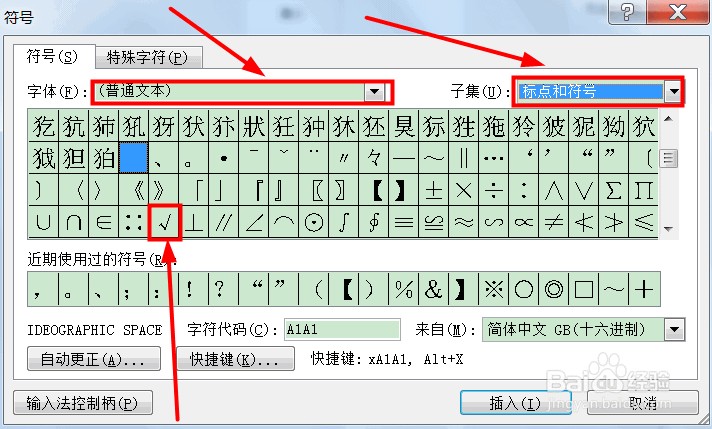Close the symbol dialog window
This screenshot has height=429, width=712.
point(678,11)
